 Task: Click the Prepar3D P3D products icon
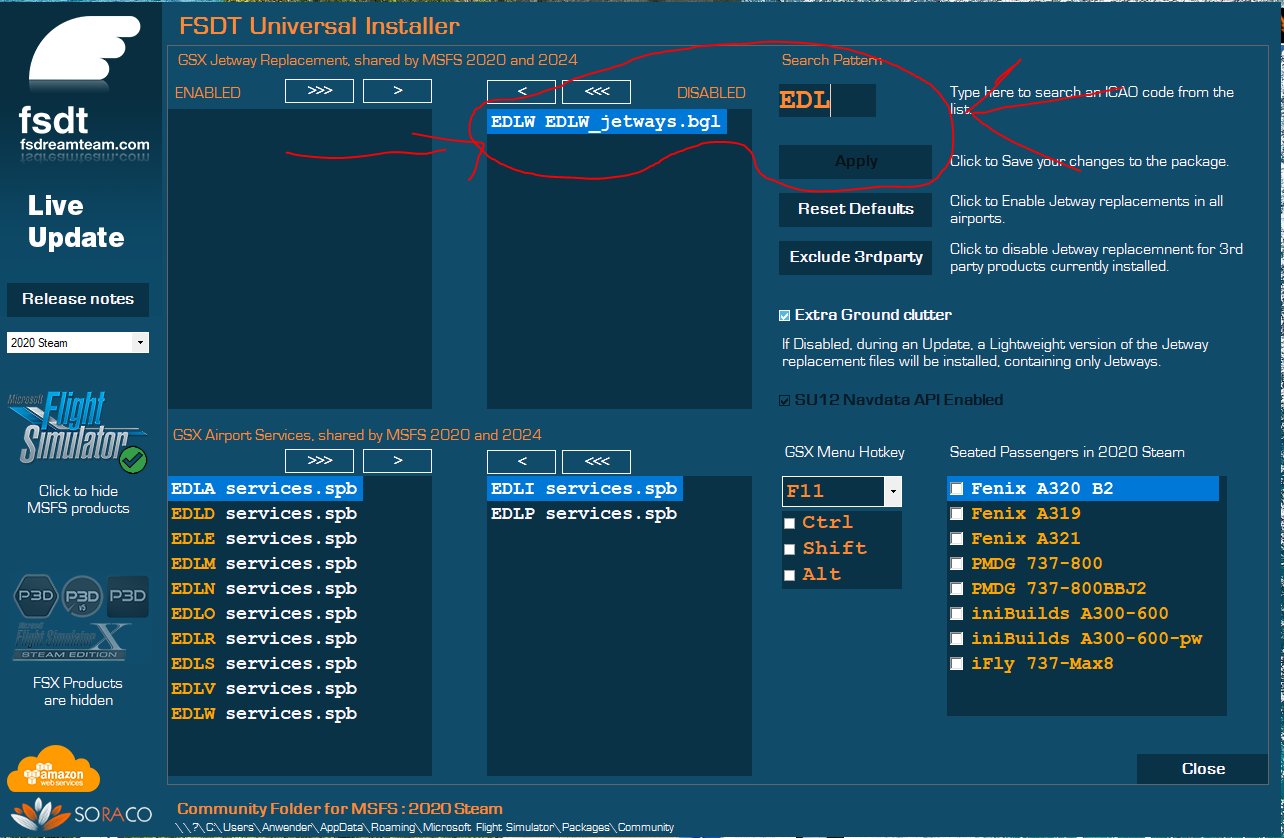tap(80, 596)
